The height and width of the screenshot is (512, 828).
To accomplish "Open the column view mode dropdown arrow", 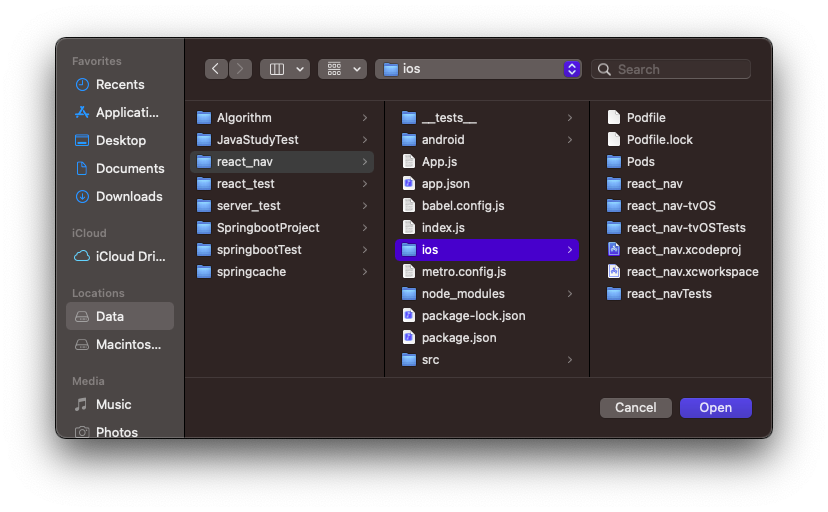I will point(300,69).
